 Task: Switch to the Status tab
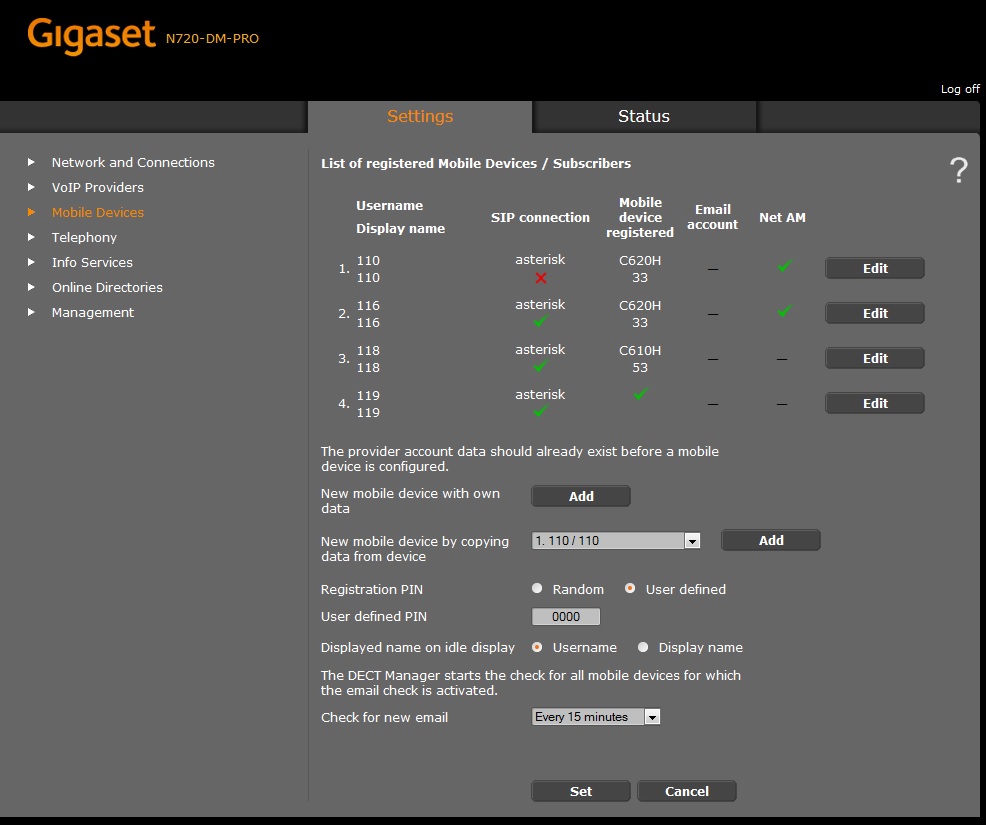pyautogui.click(x=643, y=116)
